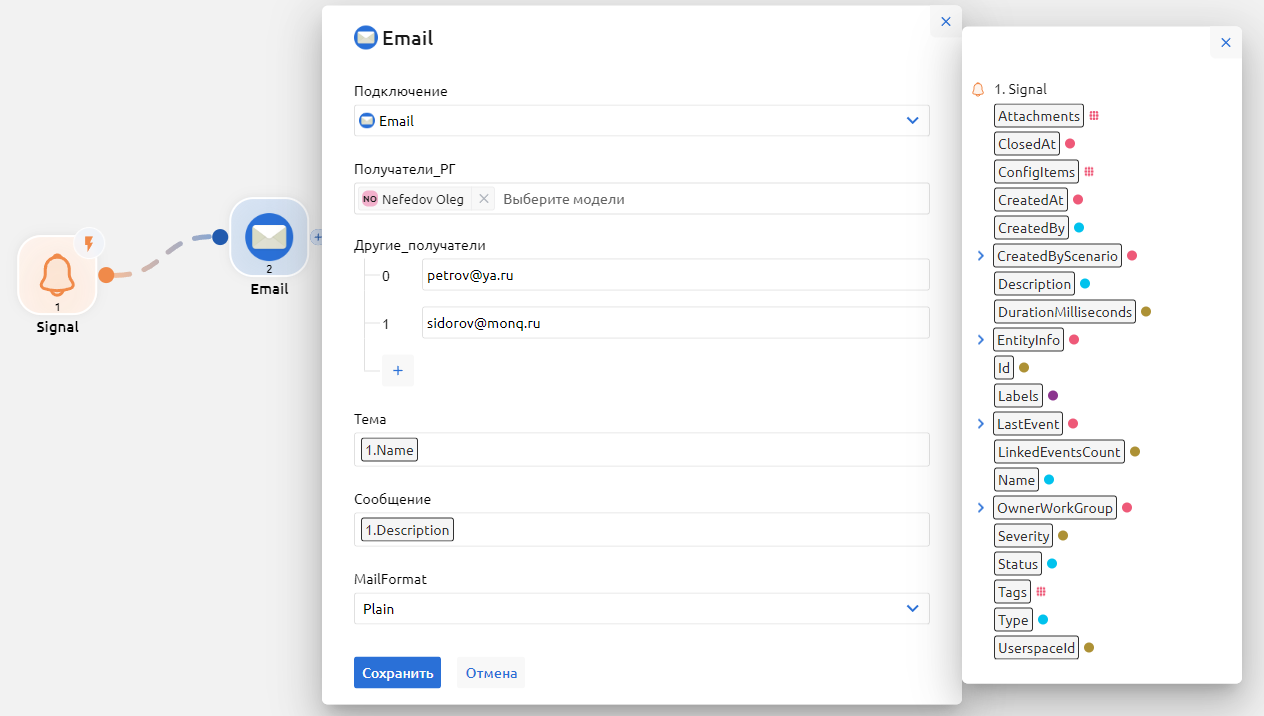Expand the CreatedByScenario tree item
Screen dimensions: 1264x716
981,256
